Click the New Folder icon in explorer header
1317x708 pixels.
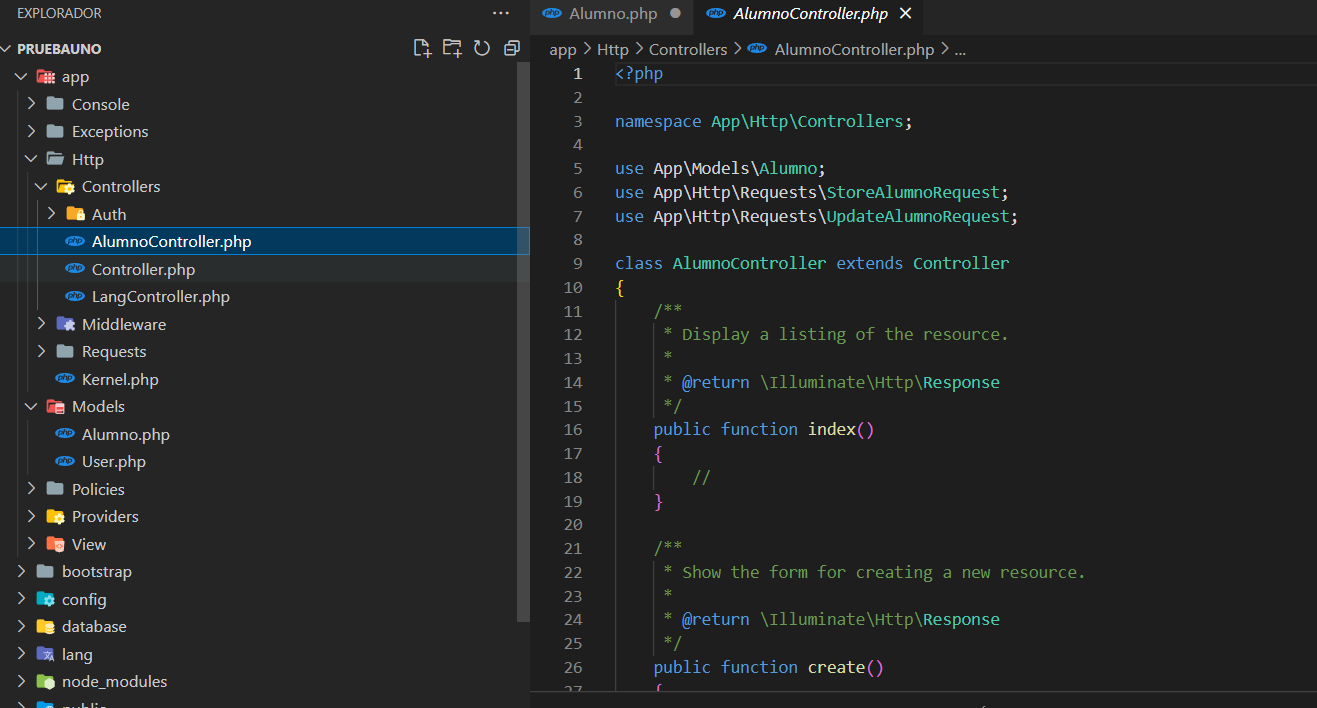click(x=452, y=48)
